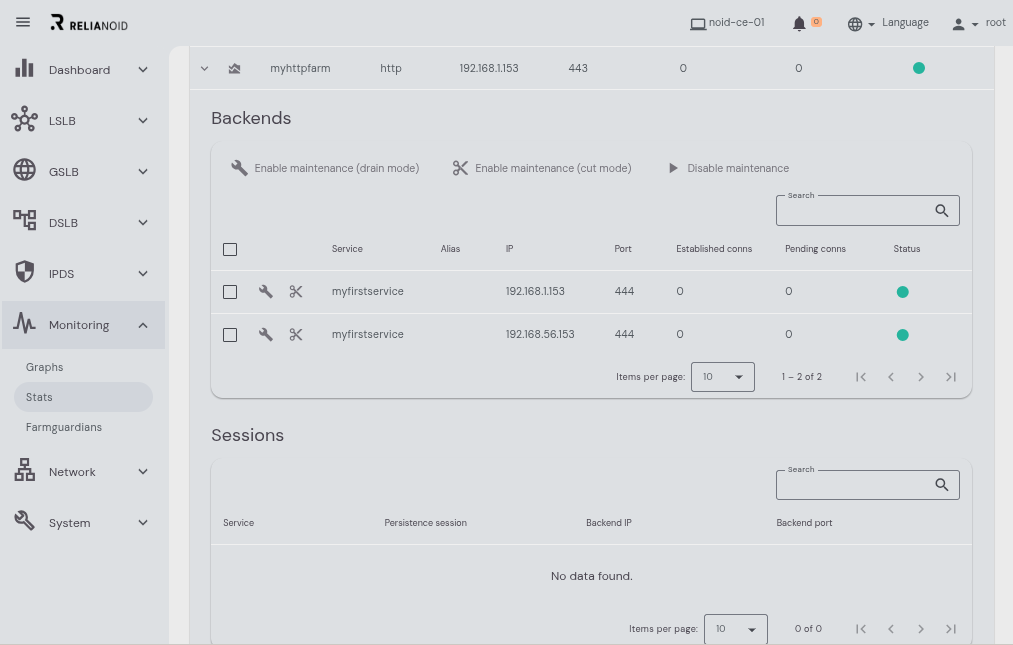Click the Backends search field
The width and height of the screenshot is (1013, 645).
tap(868, 211)
